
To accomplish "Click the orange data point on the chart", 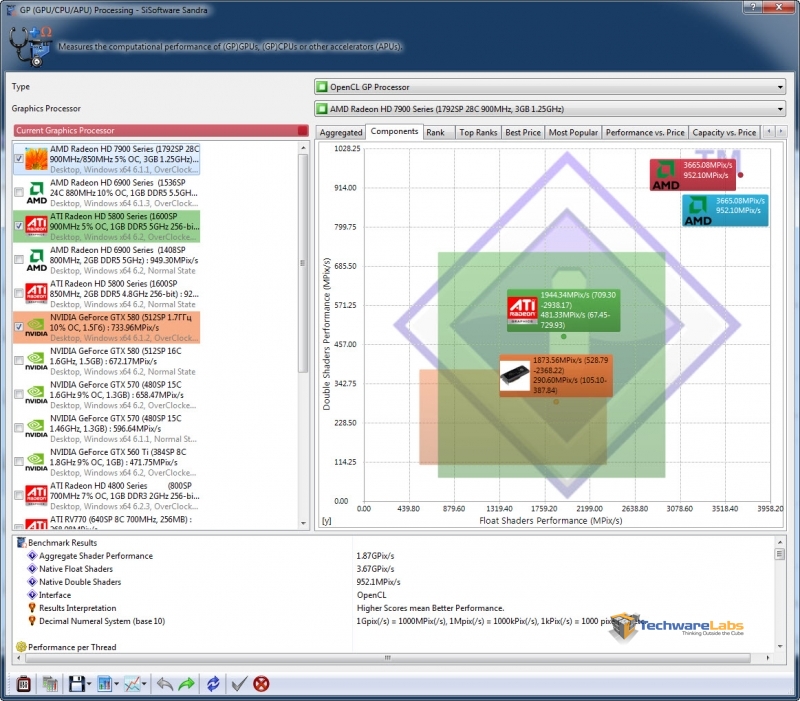I will coord(556,402).
